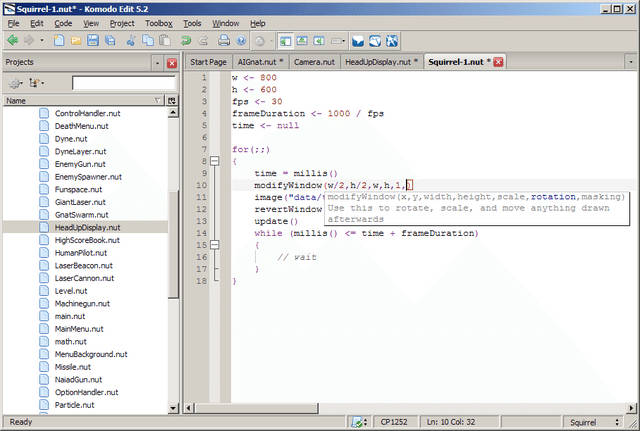
Task: Click the Print toolbar icon
Action: tap(224, 41)
